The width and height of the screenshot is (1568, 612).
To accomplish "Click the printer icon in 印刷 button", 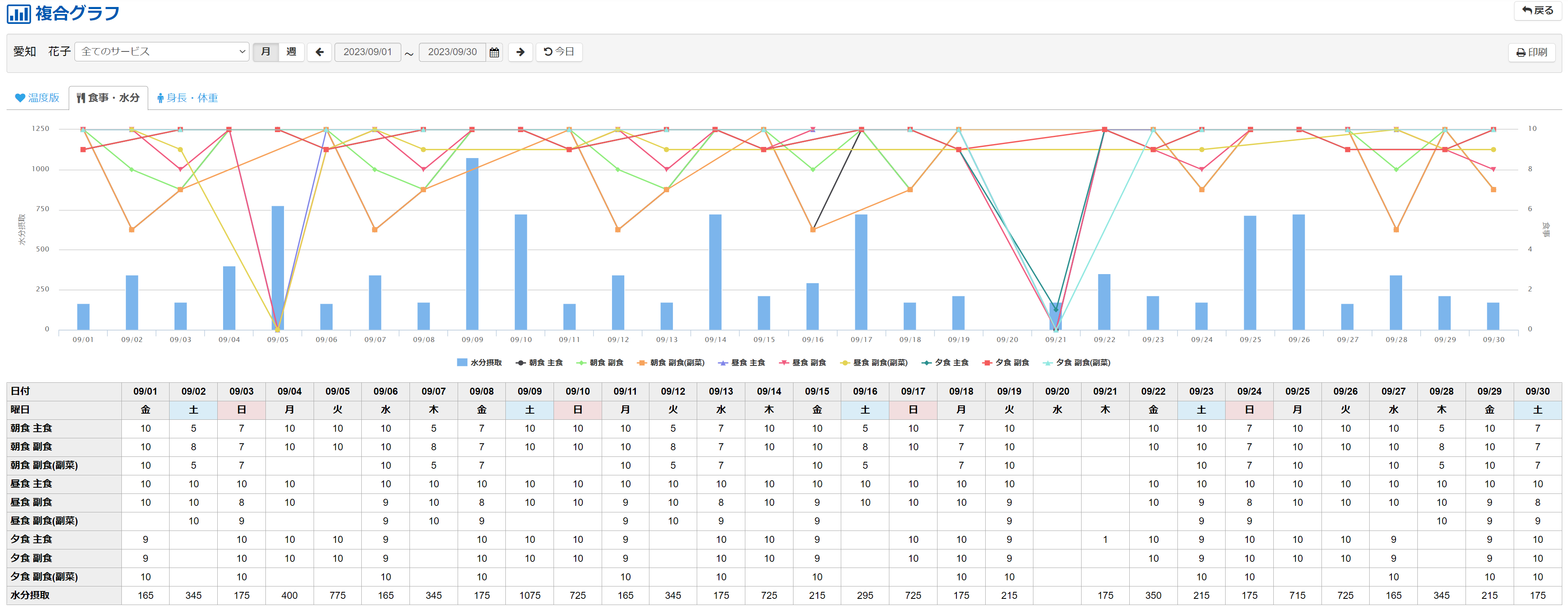I will [x=1521, y=53].
